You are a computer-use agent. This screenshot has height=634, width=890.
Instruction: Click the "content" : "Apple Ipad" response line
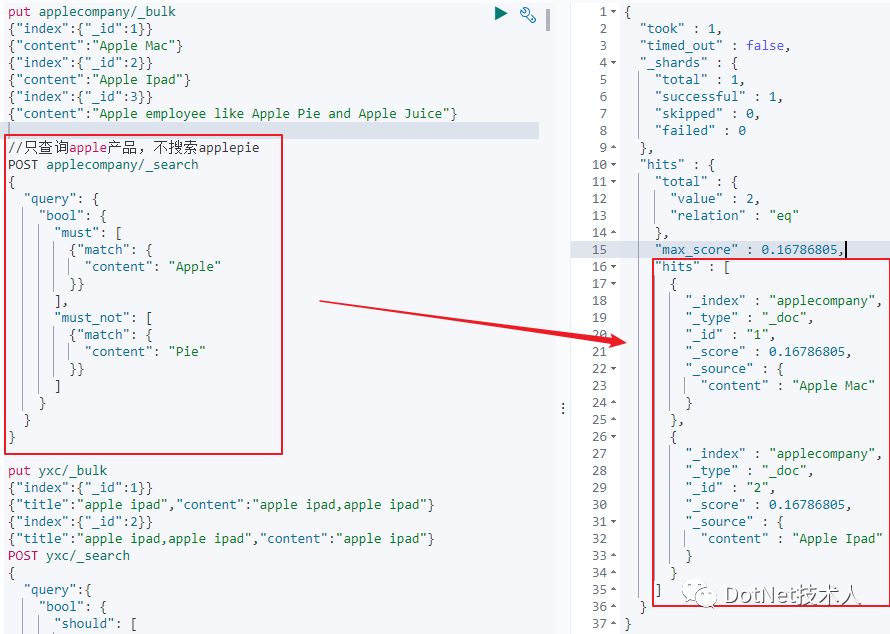[791, 539]
